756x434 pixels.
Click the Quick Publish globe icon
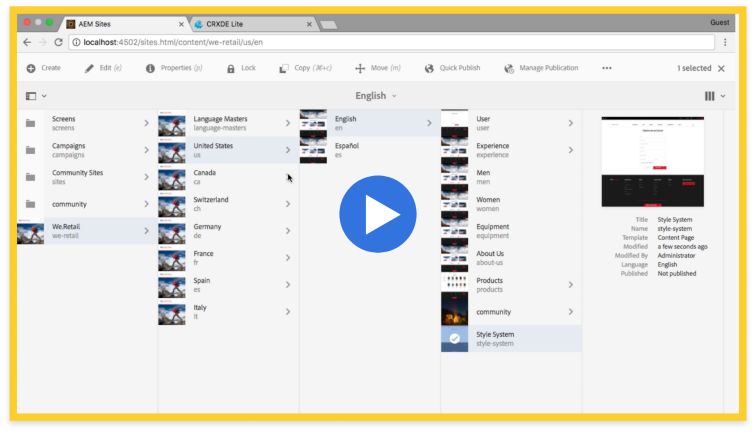click(x=429, y=69)
